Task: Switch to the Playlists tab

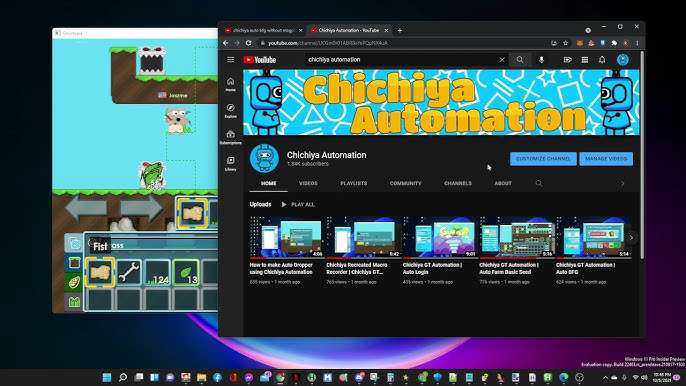Action: (x=354, y=183)
